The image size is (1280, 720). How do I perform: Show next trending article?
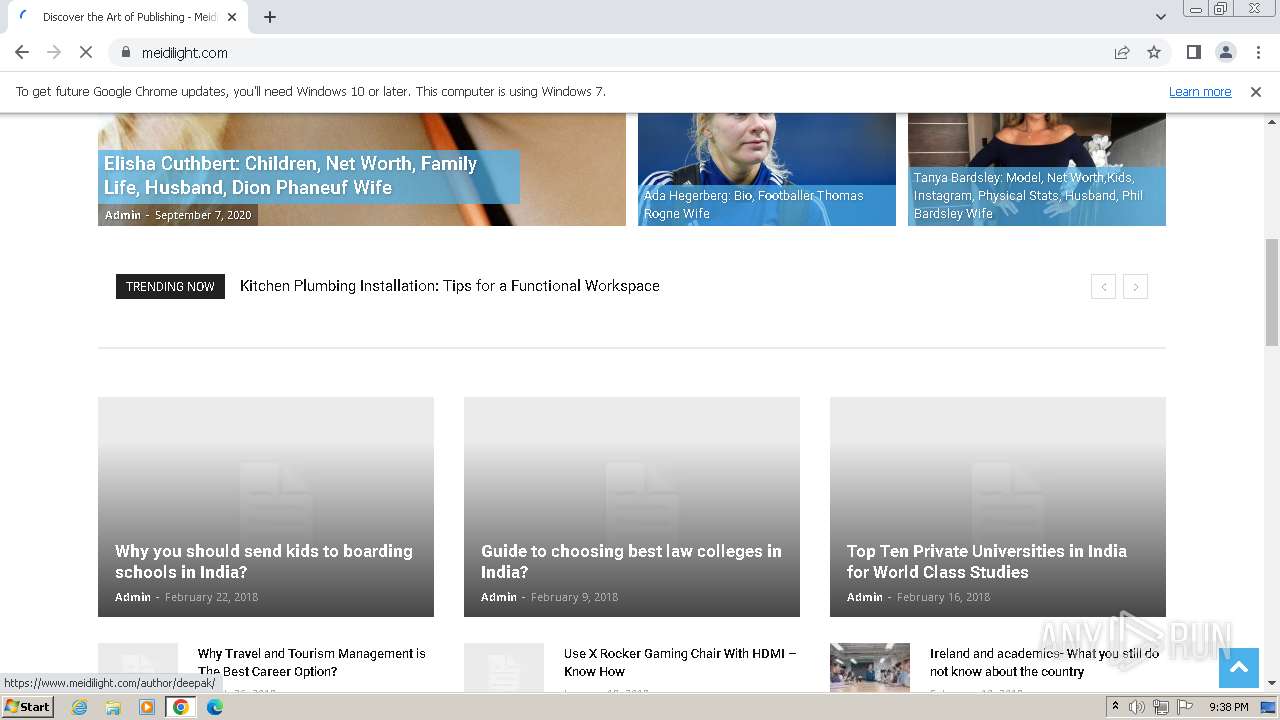pyautogui.click(x=1135, y=287)
